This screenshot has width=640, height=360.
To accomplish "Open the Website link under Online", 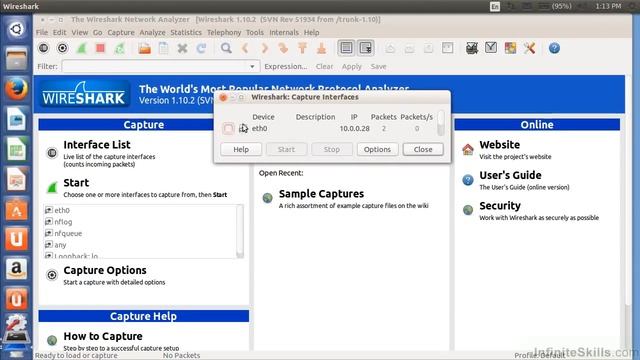I will point(500,145).
